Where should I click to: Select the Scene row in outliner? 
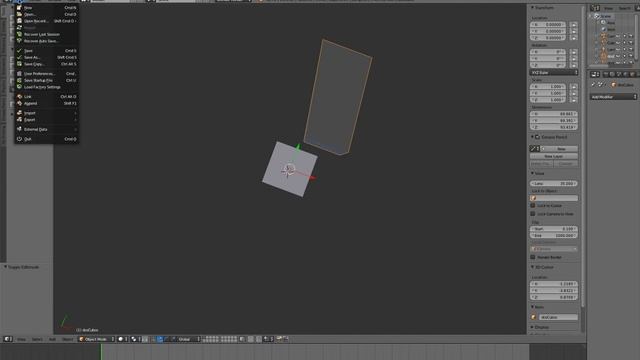[605, 16]
